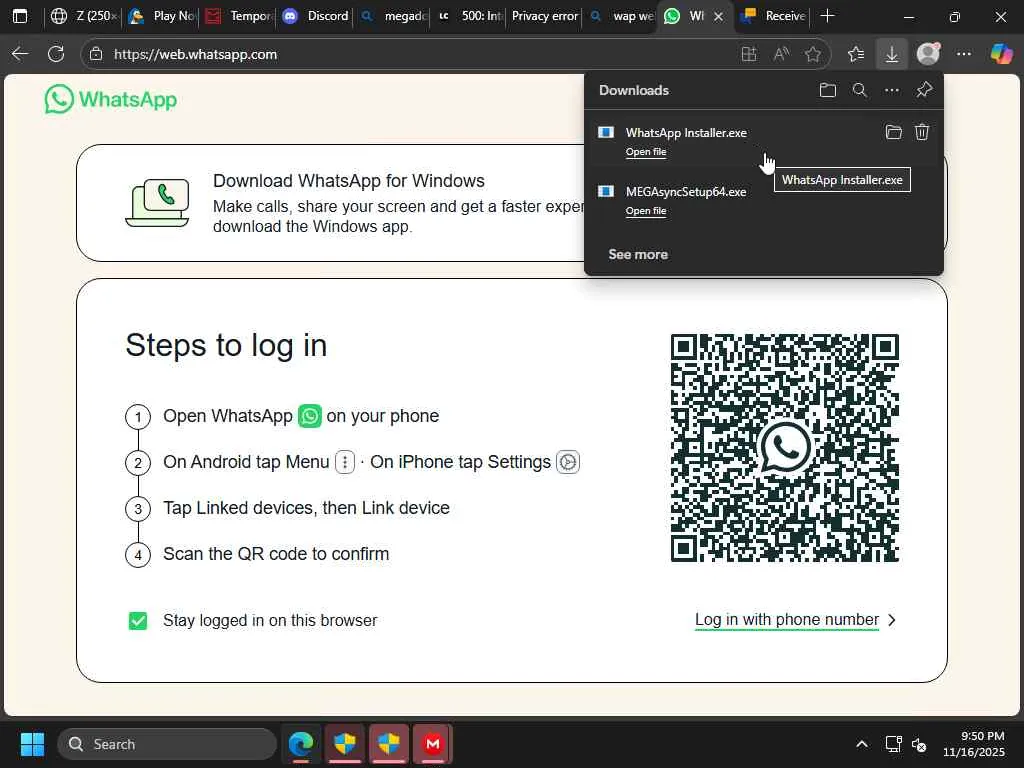Add page to favorites star icon
Viewport: 1024px width, 768px height.
click(813, 54)
